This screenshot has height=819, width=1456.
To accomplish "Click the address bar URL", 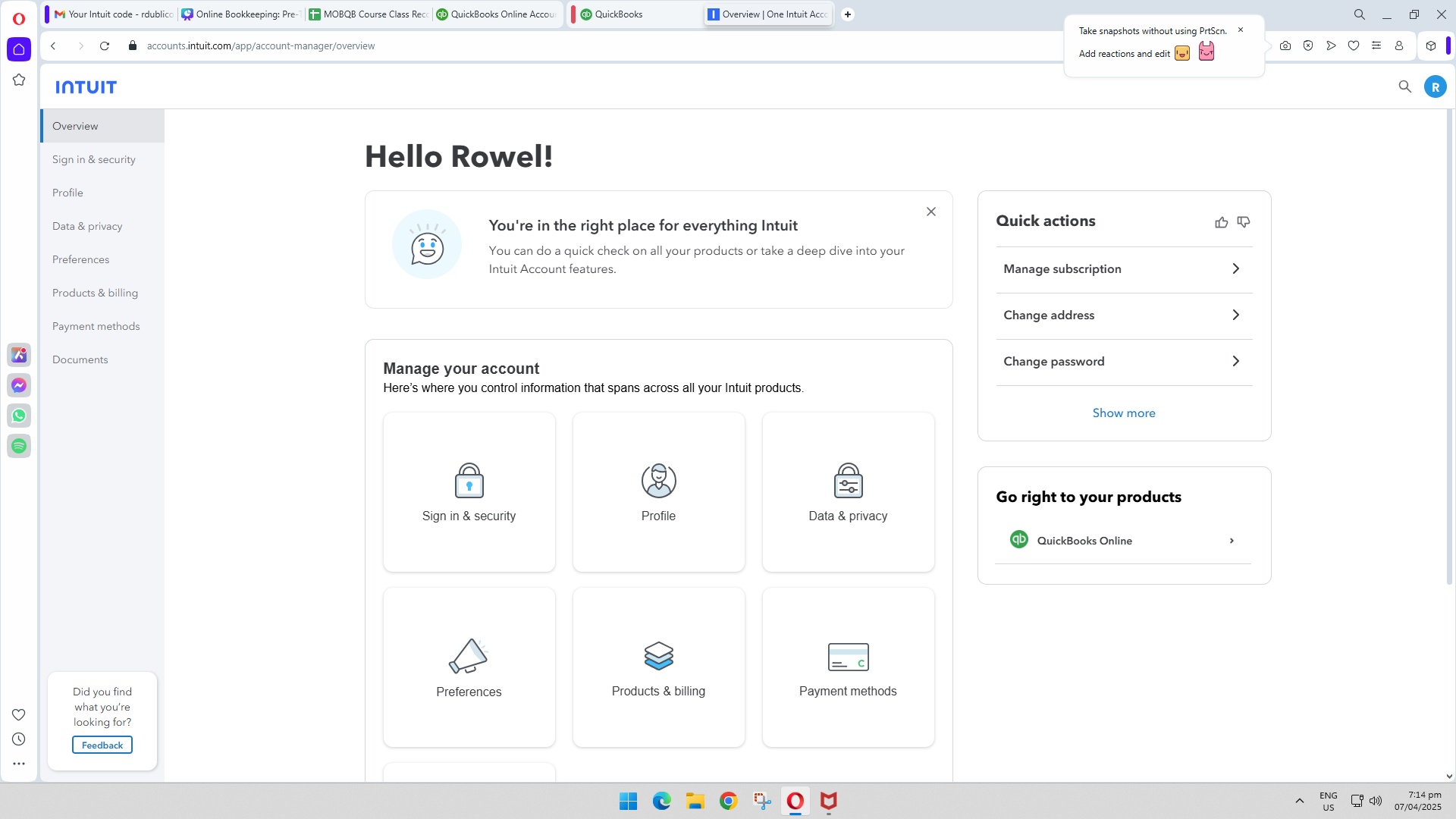I will [261, 45].
